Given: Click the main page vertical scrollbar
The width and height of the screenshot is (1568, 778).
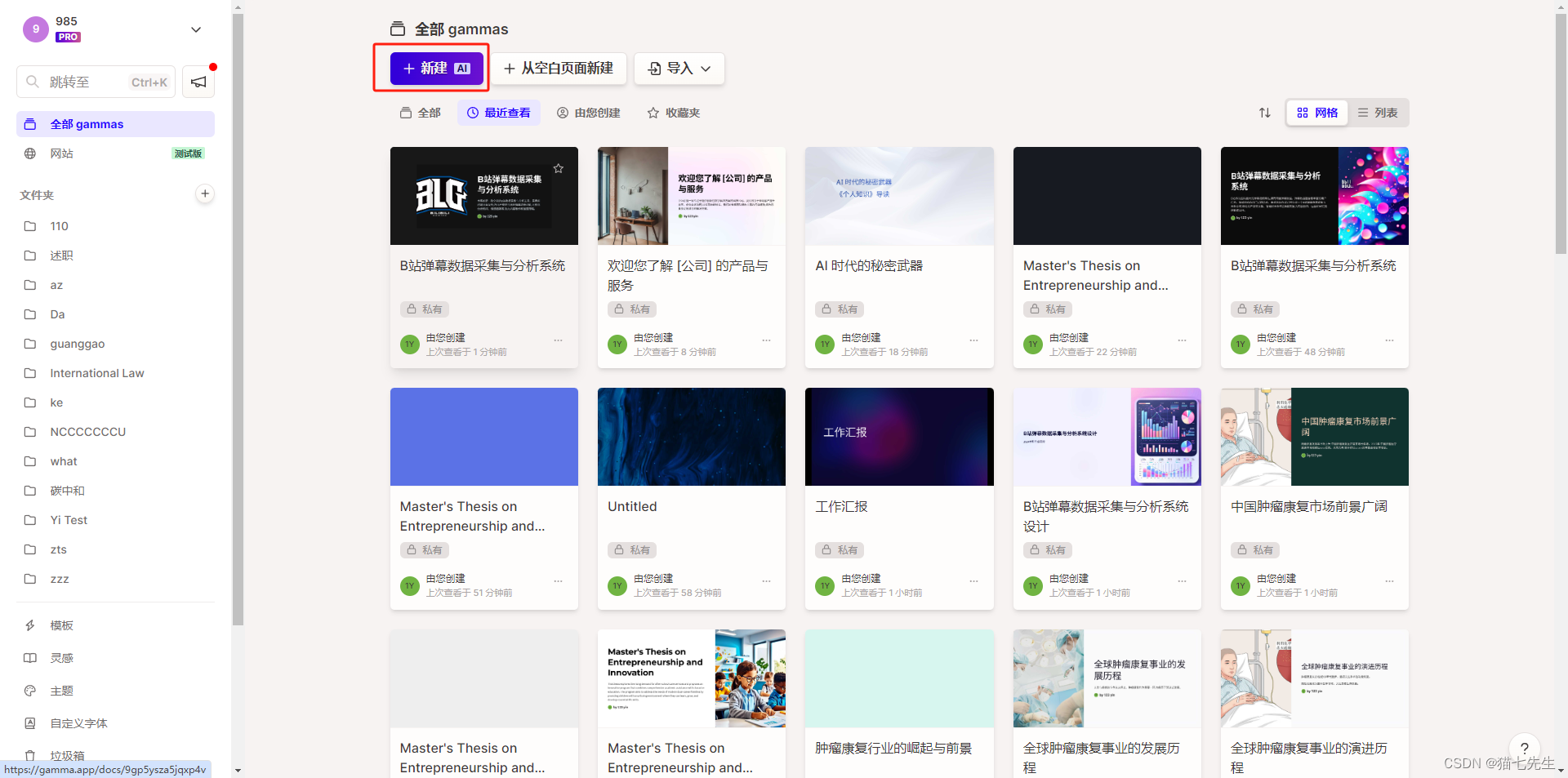Looking at the screenshot, I should [x=1561, y=135].
